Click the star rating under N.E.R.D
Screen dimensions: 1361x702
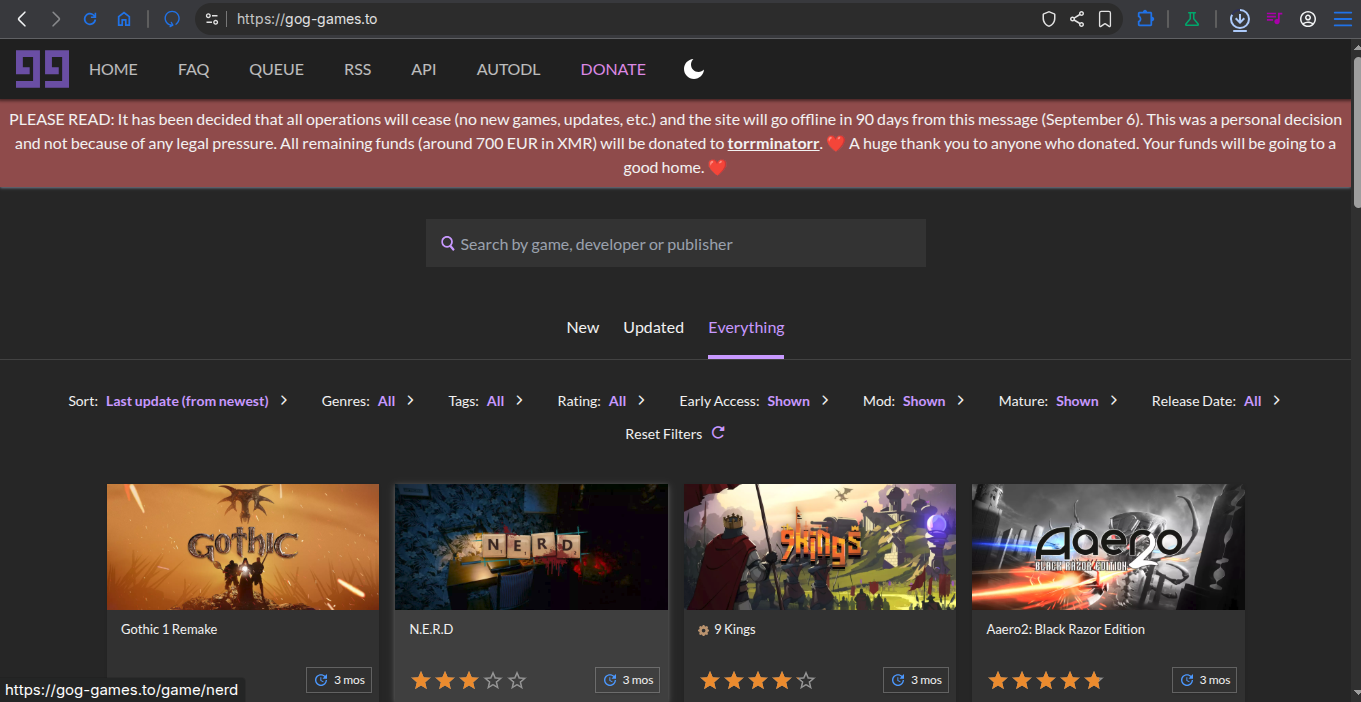pyautogui.click(x=468, y=681)
